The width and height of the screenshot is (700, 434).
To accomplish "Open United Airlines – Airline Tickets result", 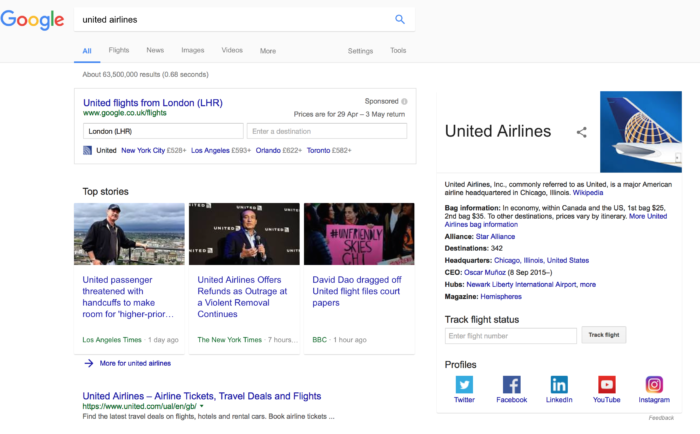I will [x=202, y=396].
